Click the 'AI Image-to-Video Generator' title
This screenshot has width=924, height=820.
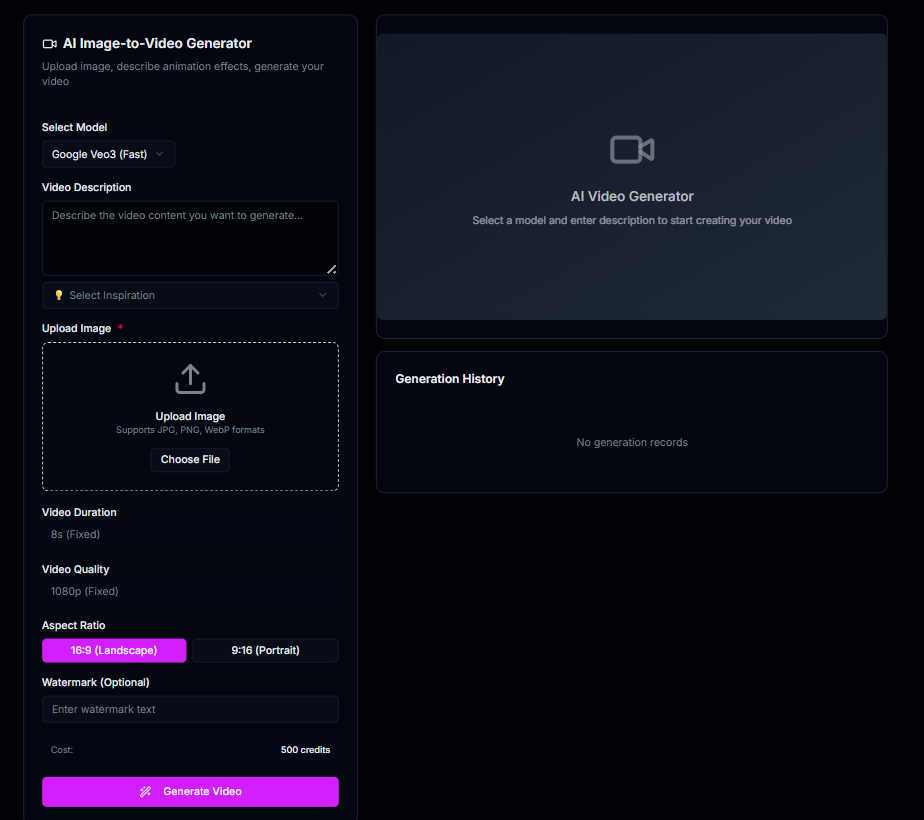[157, 44]
